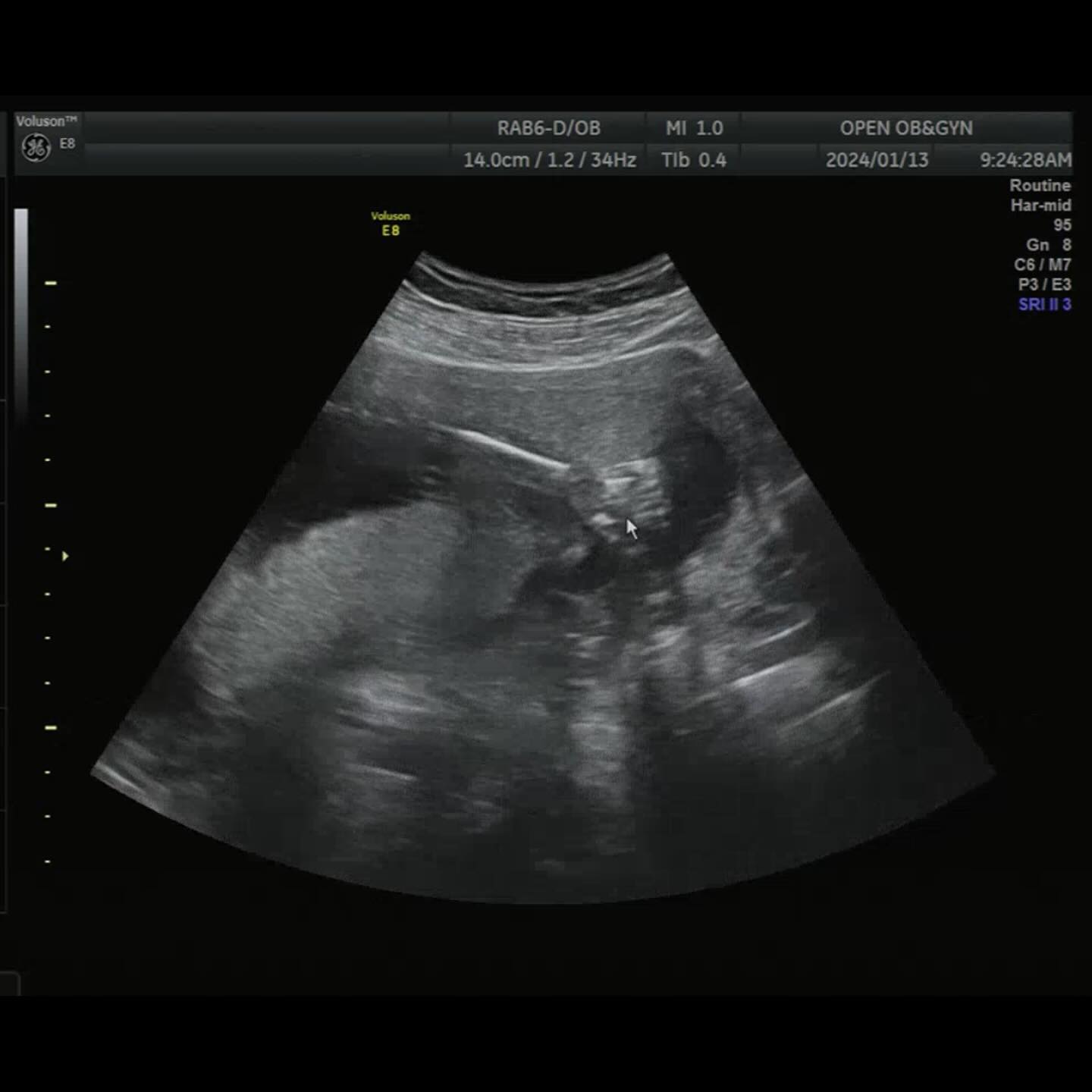This screenshot has width=1092, height=1092.
Task: Click the blue SRI II 3 setting
Action: coord(1044,304)
